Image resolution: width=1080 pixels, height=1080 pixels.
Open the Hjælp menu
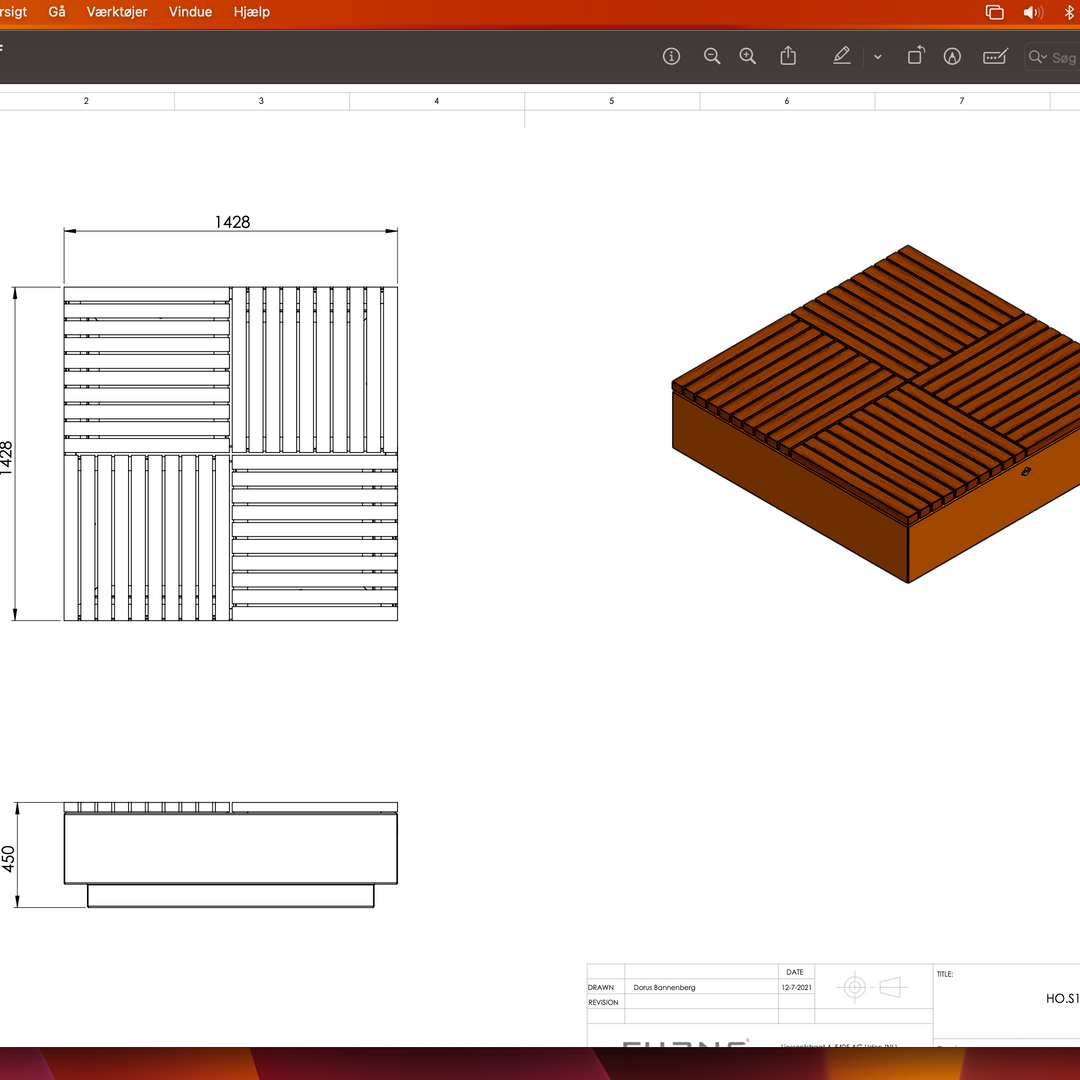(x=251, y=12)
